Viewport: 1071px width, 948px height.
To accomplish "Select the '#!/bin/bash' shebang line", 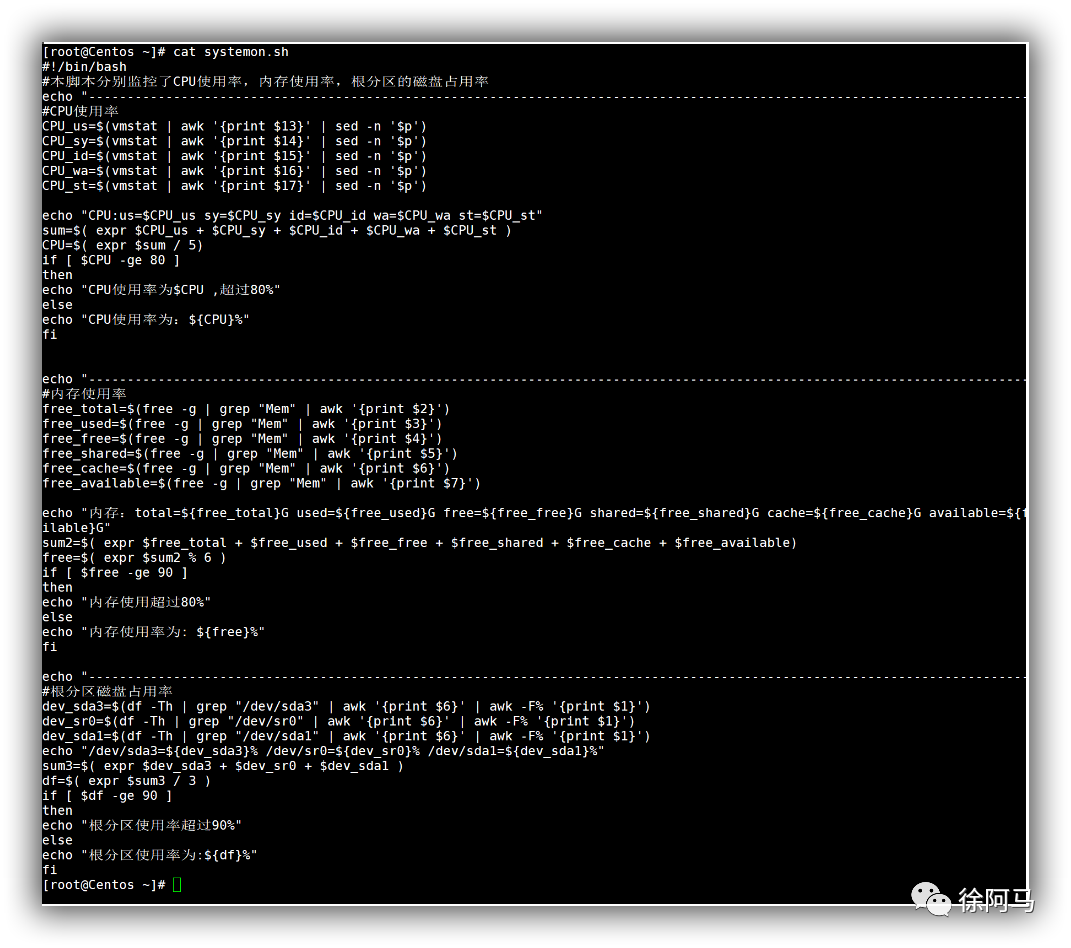I will pyautogui.click(x=85, y=67).
